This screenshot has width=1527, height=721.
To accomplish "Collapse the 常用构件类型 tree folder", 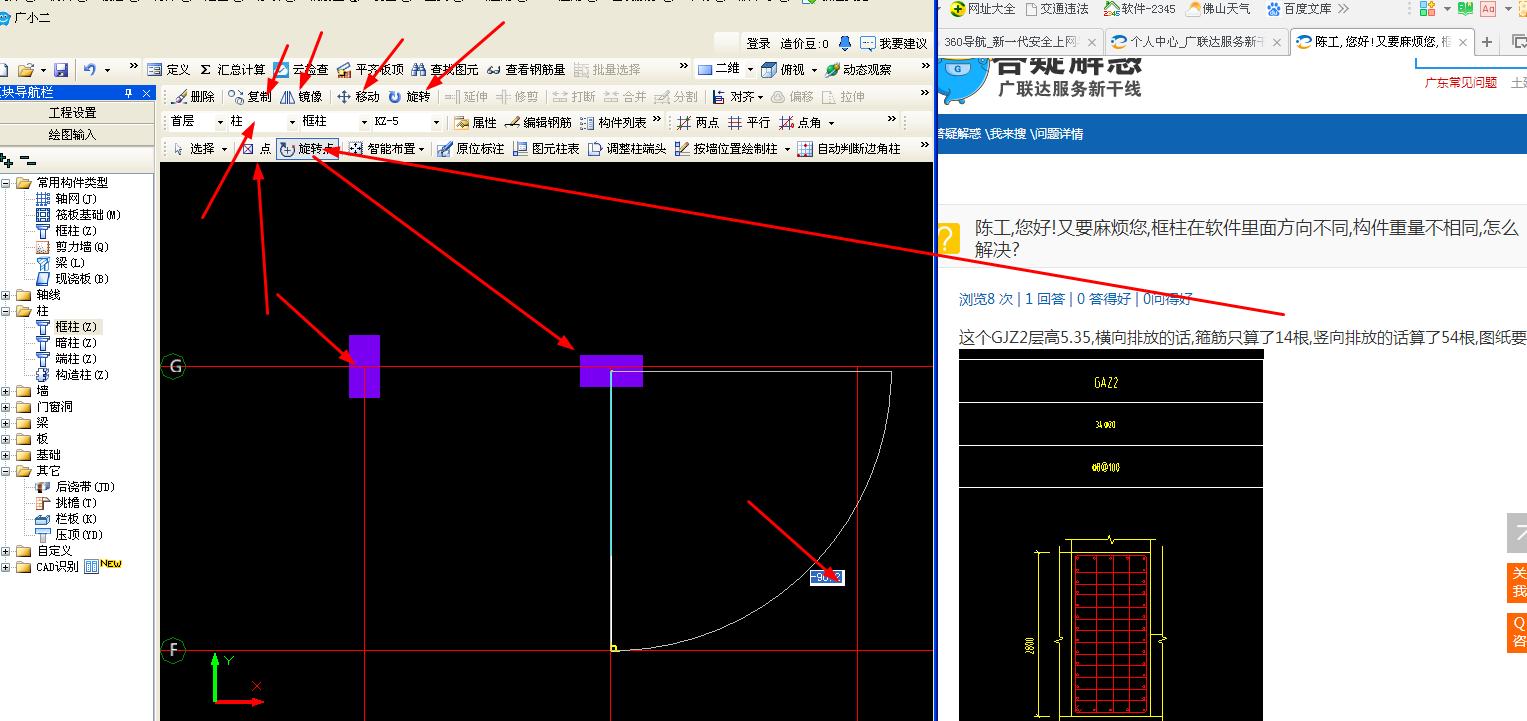I will click(x=7, y=183).
